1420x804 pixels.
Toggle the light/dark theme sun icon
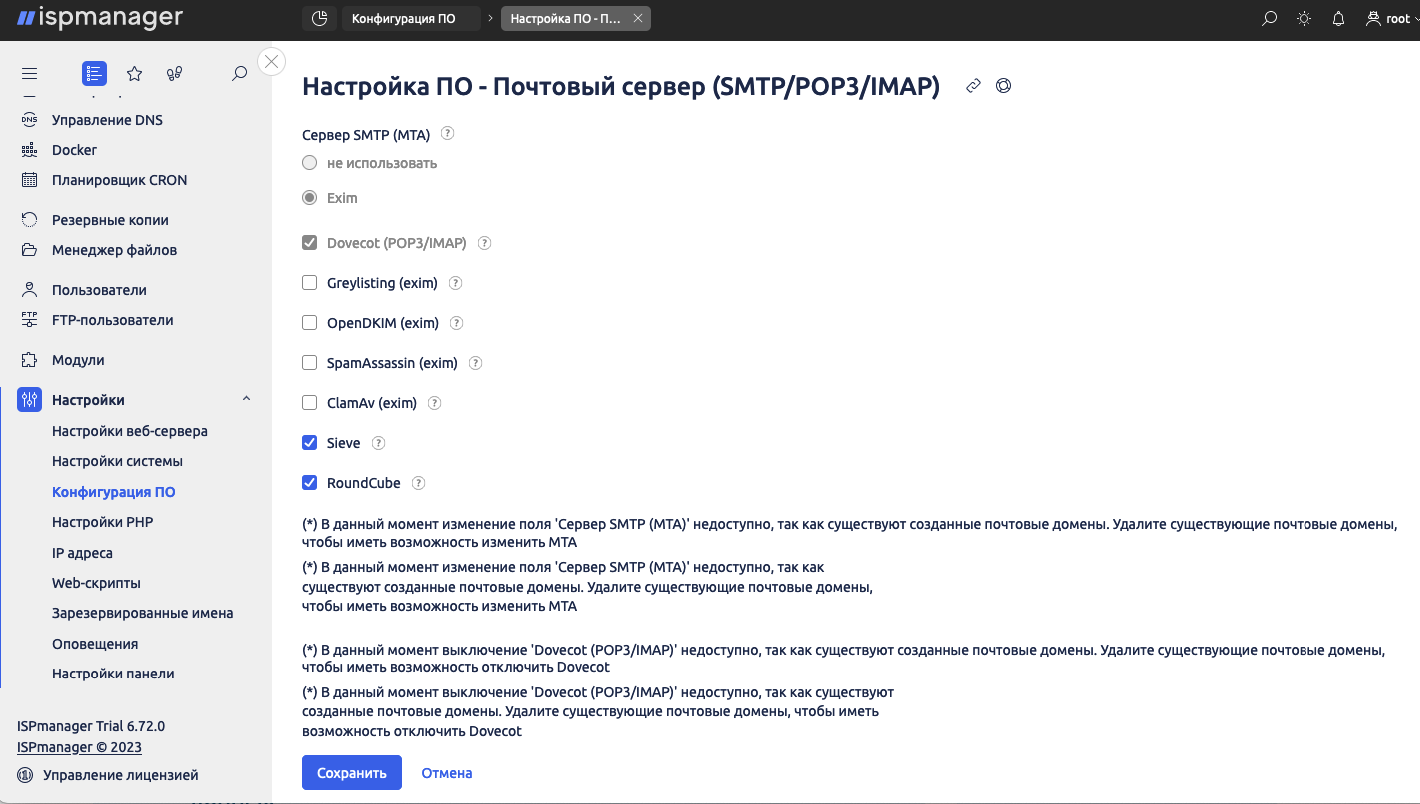pos(1304,18)
